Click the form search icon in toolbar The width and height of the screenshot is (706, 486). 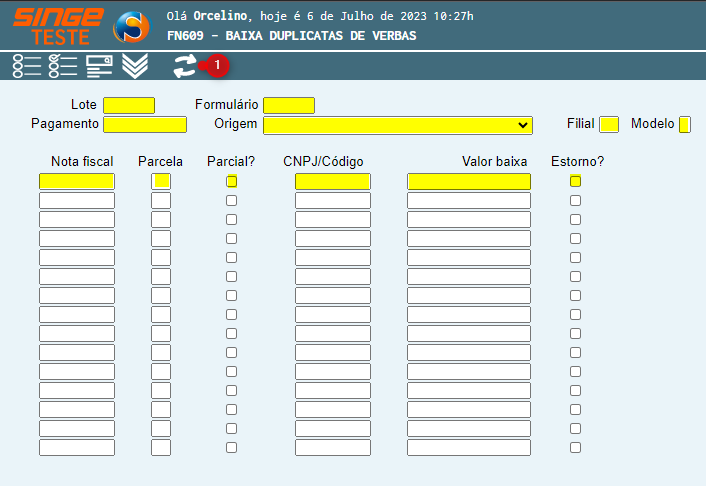[99, 67]
